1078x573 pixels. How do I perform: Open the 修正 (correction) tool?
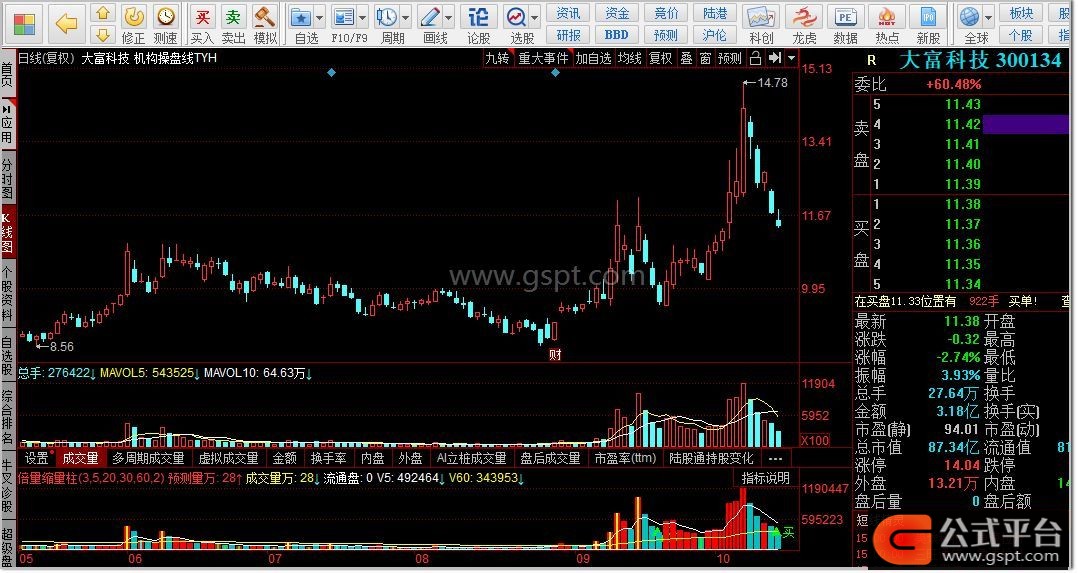click(x=134, y=24)
